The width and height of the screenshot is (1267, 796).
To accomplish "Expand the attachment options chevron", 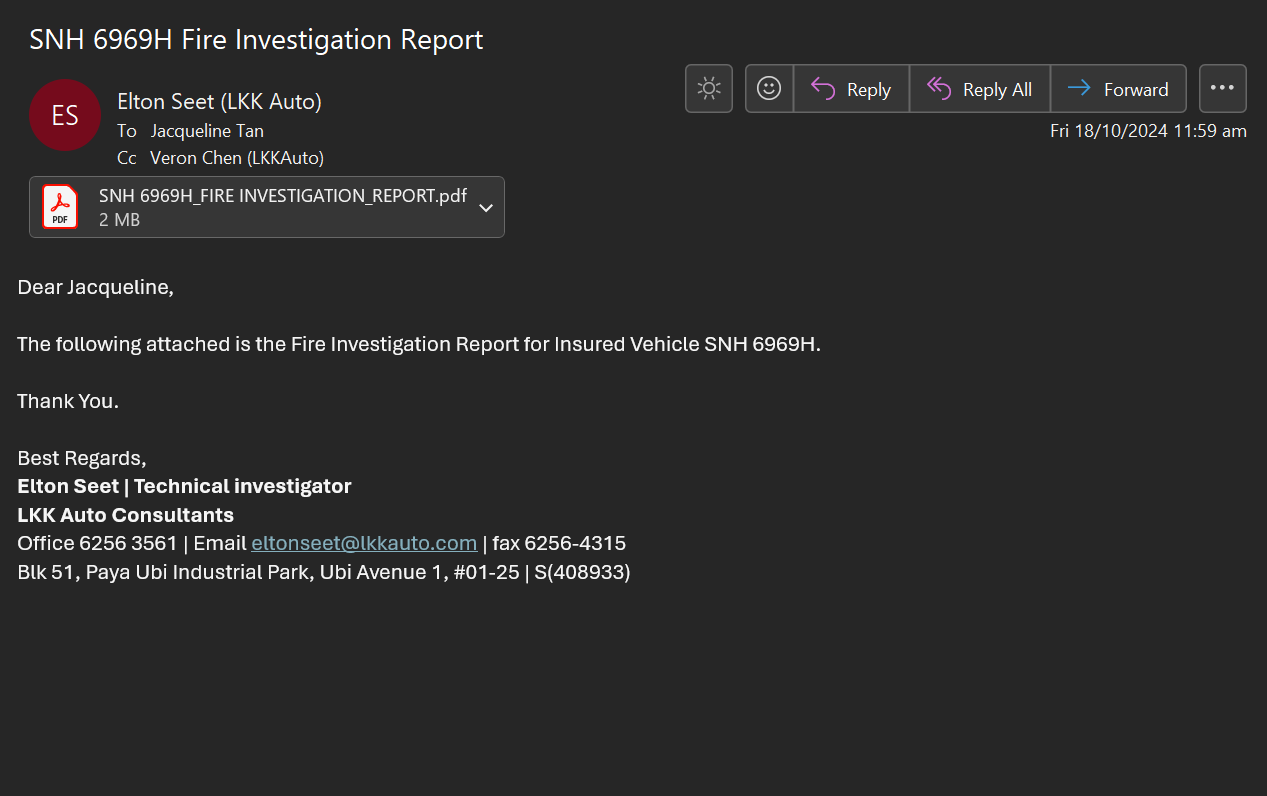I will click(486, 208).
